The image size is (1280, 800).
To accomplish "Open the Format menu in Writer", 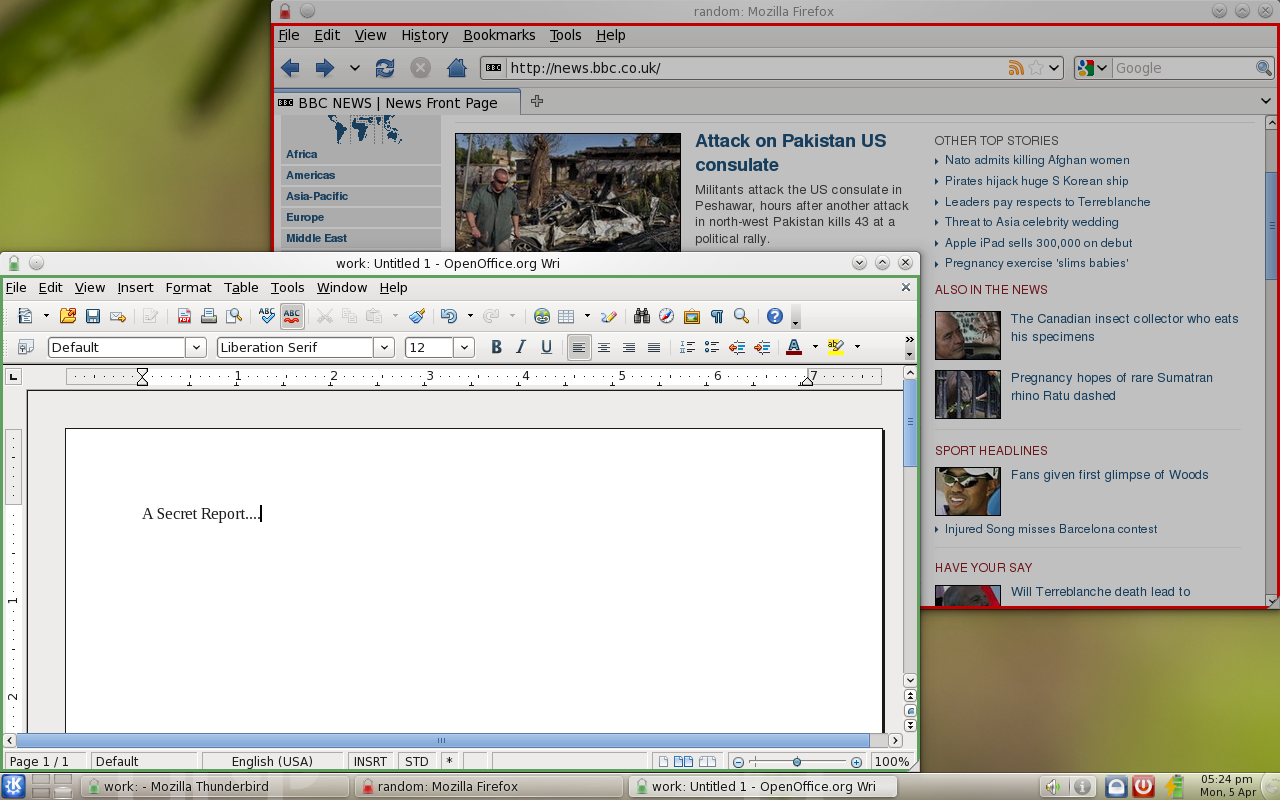I will 189,287.
